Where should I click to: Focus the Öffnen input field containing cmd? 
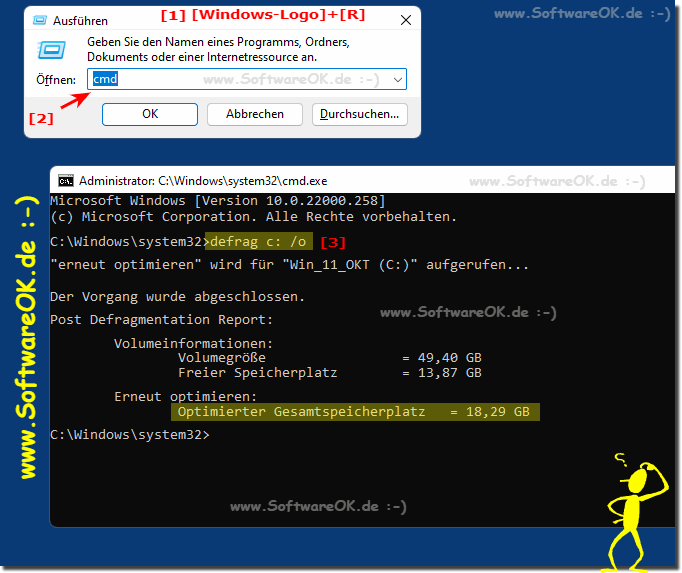pos(247,79)
